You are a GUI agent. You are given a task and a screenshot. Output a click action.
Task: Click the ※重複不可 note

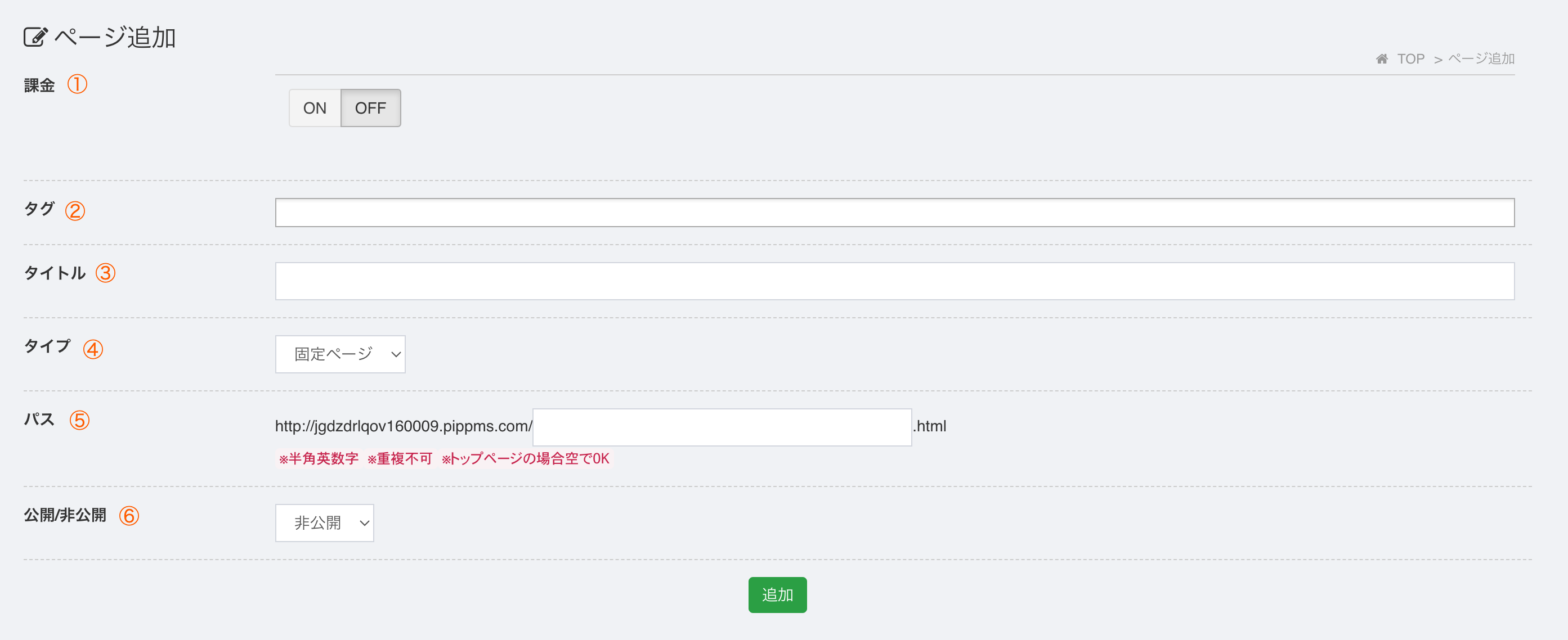(x=399, y=459)
